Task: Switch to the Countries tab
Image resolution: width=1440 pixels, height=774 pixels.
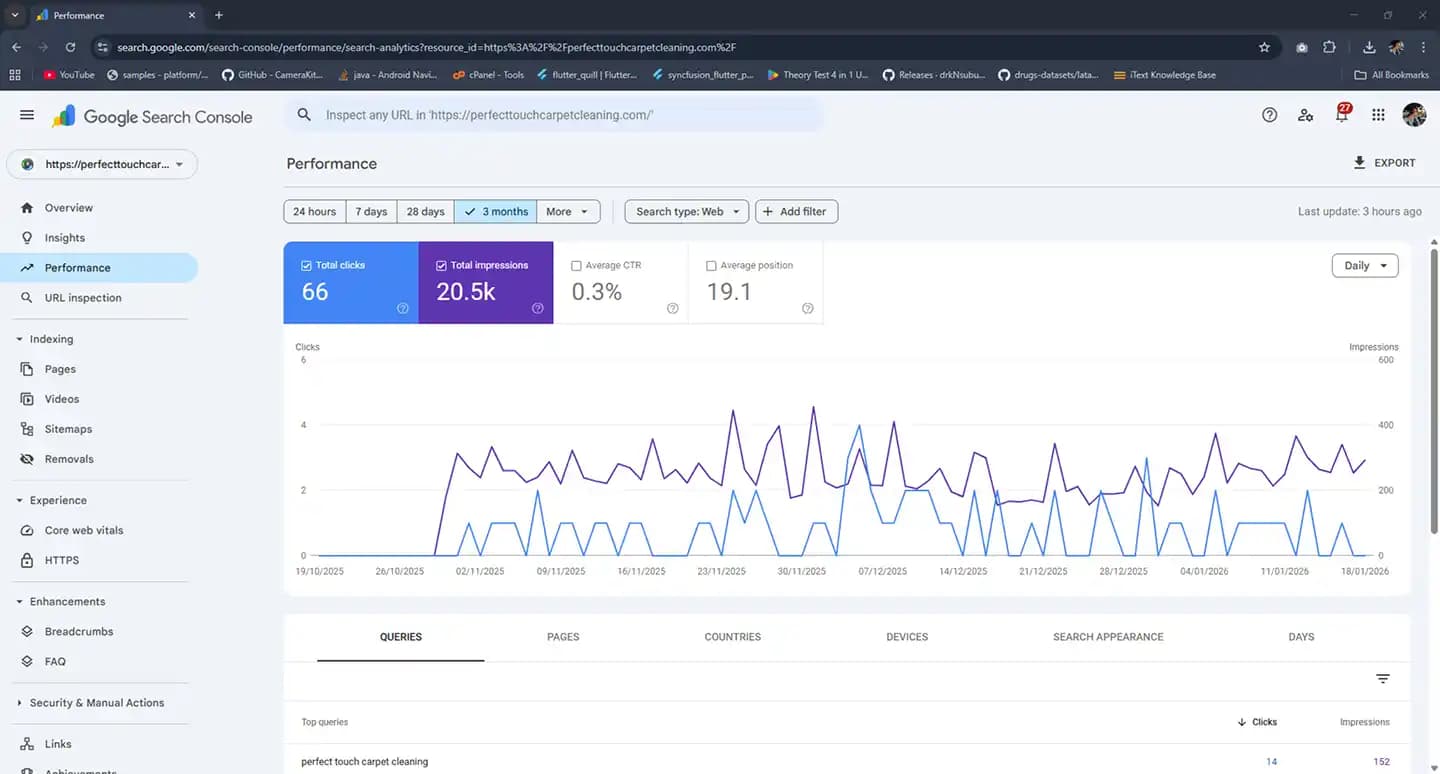Action: point(732,637)
